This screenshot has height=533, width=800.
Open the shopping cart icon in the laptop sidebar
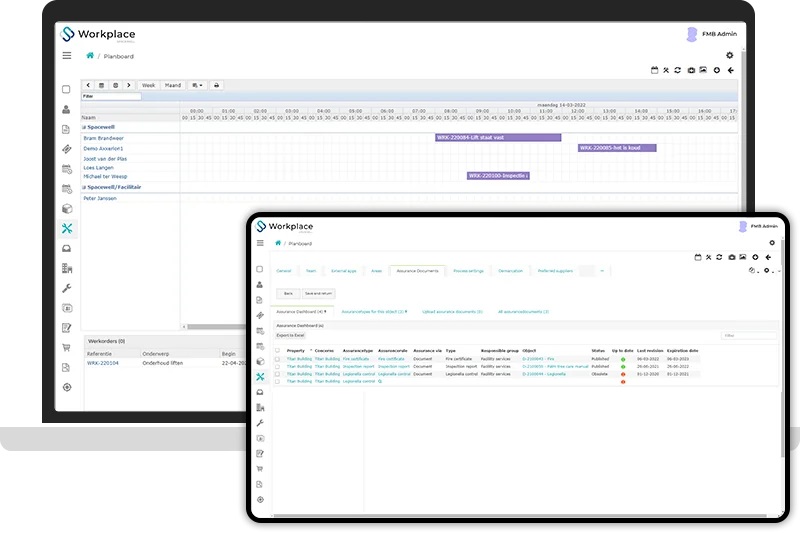click(67, 348)
